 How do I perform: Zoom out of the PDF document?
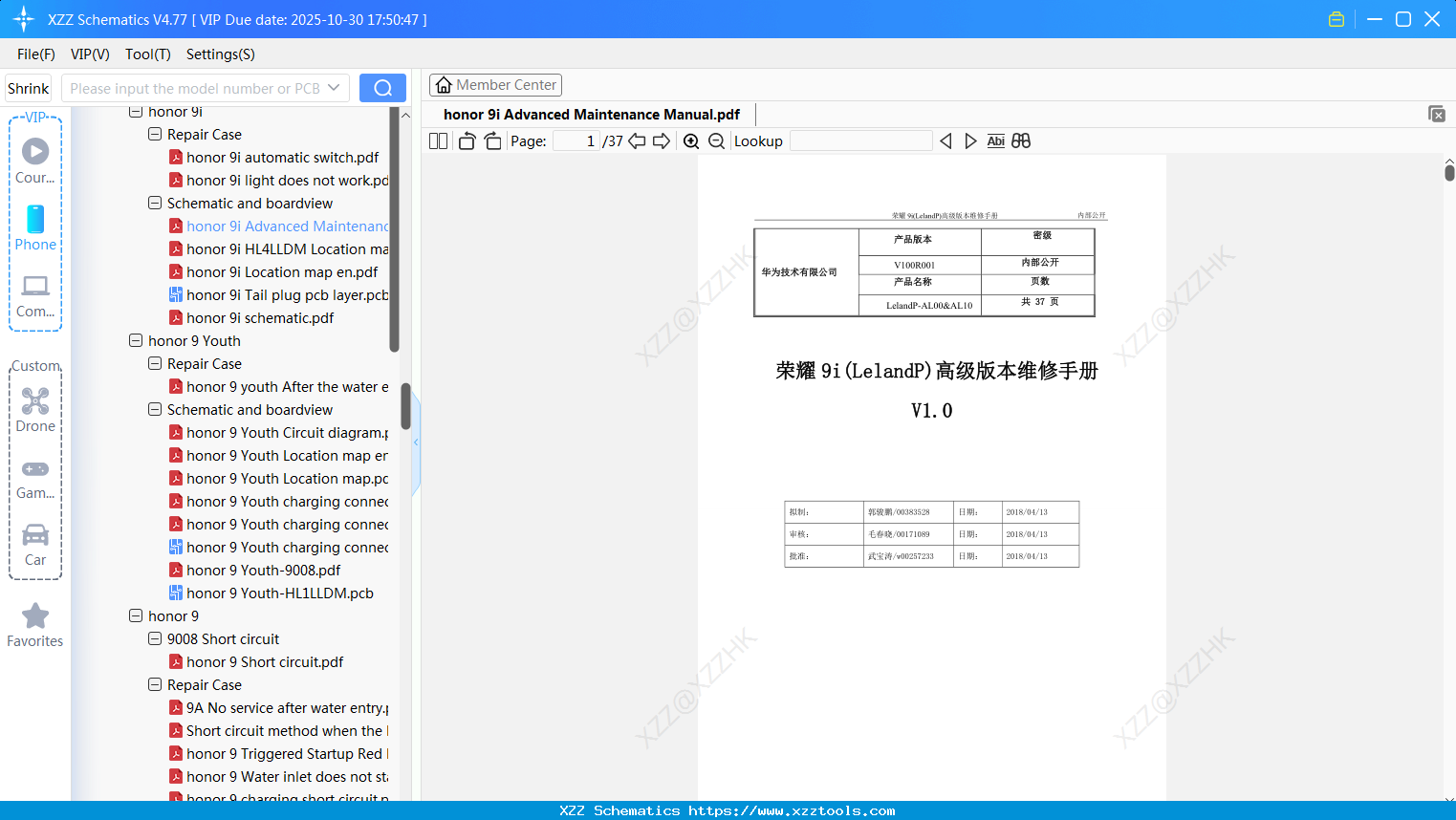[716, 141]
